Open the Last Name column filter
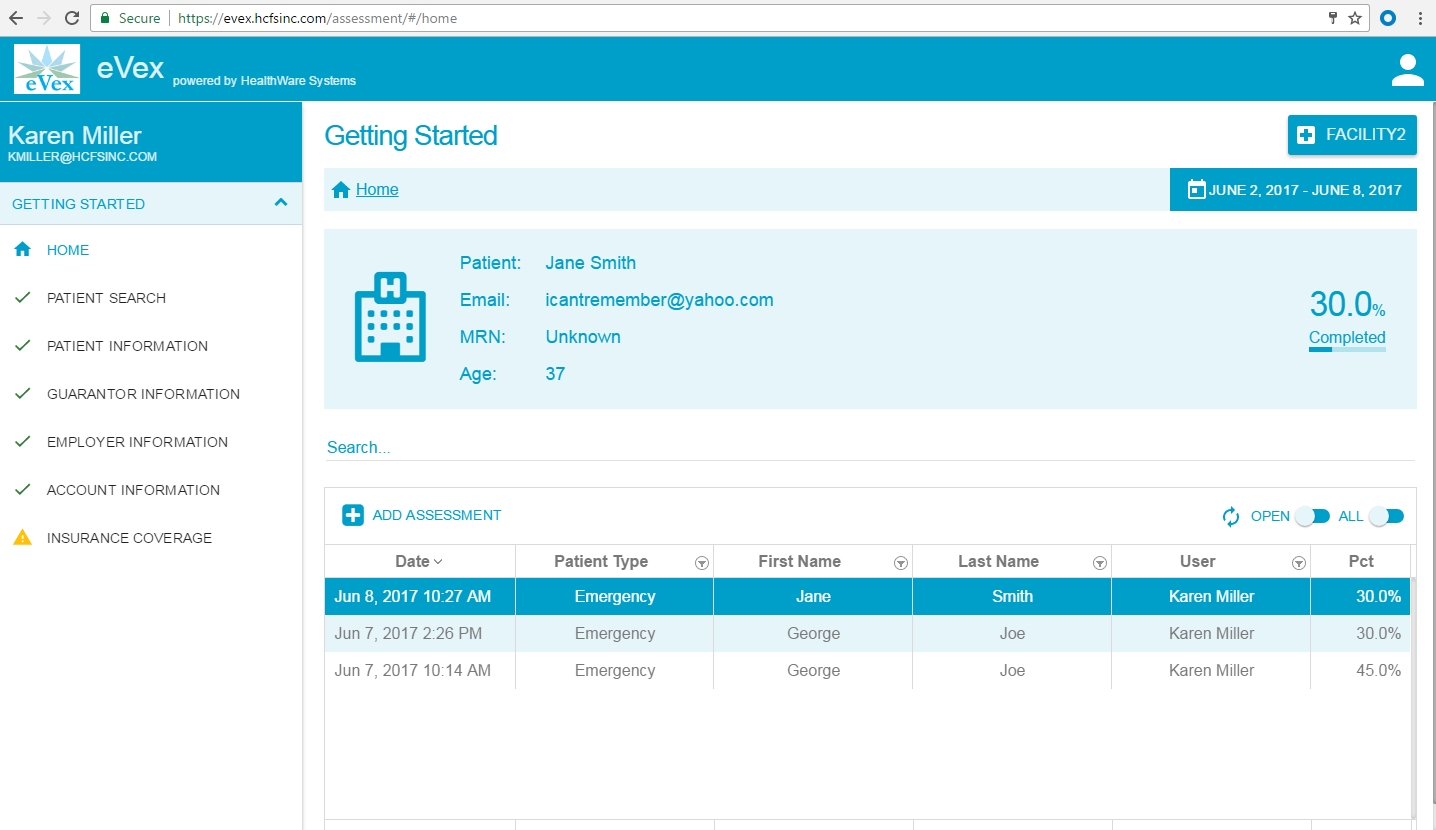The height and width of the screenshot is (830, 1436). (x=1100, y=563)
